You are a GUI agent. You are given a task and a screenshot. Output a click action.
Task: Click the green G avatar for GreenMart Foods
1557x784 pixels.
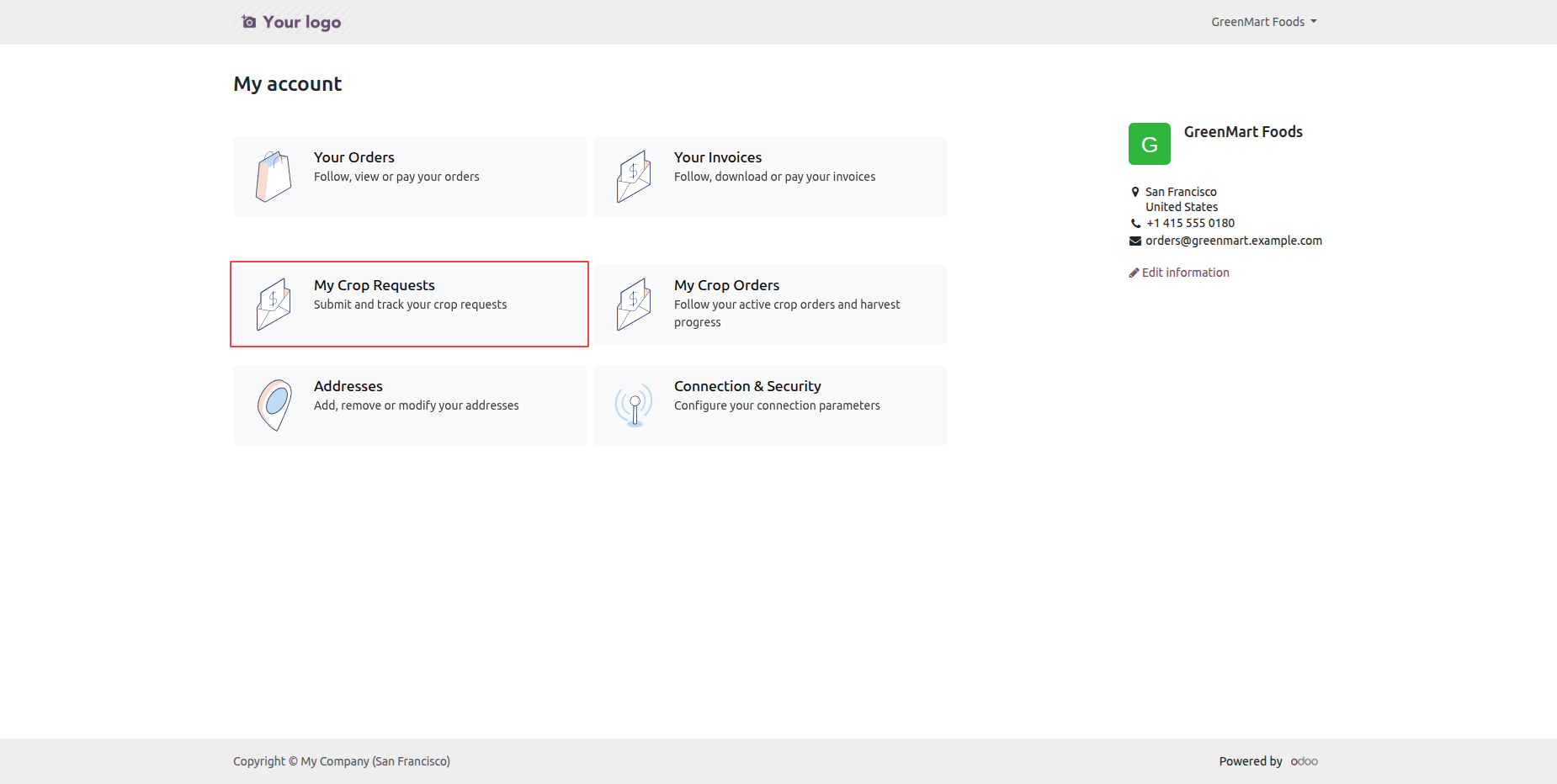tap(1150, 144)
